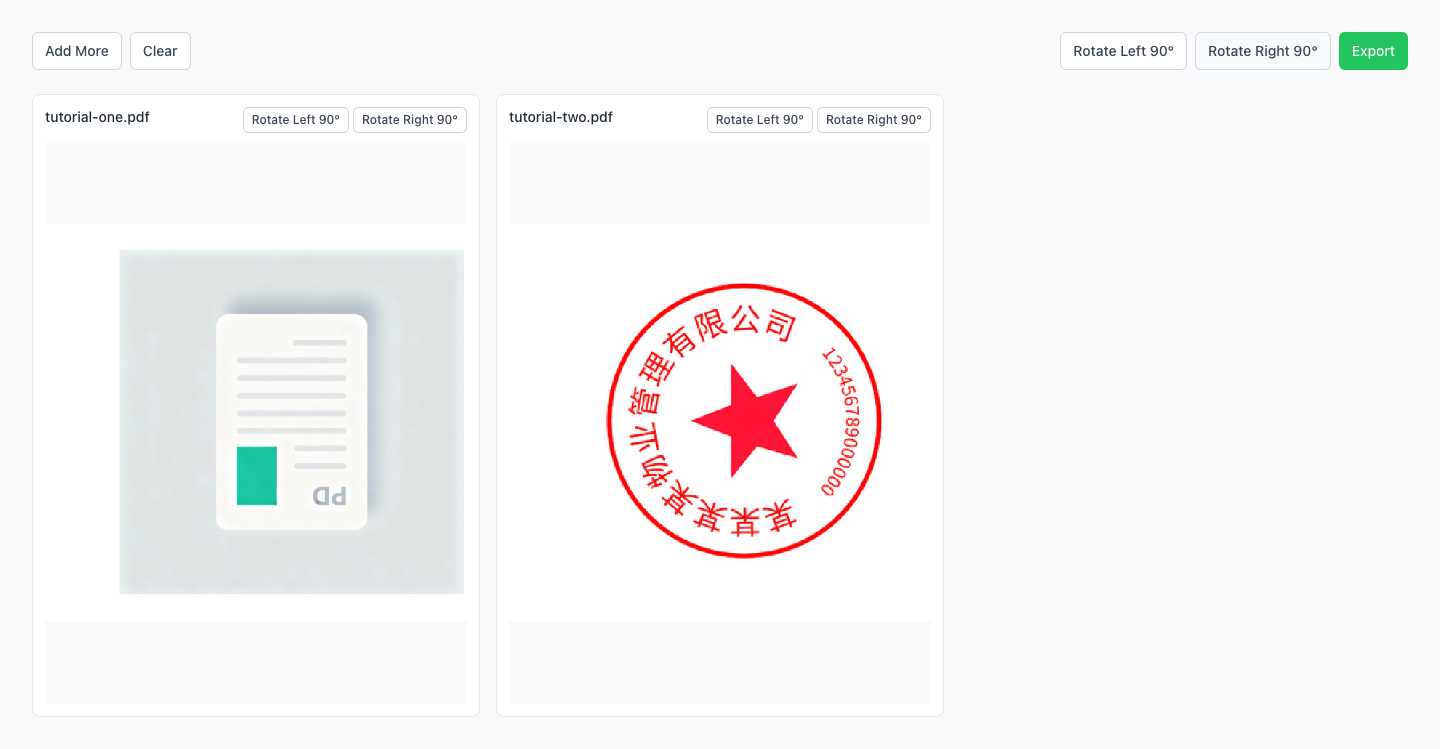Click top gray placeholder in tutorial-one card
The height and width of the screenshot is (749, 1440).
(256, 182)
